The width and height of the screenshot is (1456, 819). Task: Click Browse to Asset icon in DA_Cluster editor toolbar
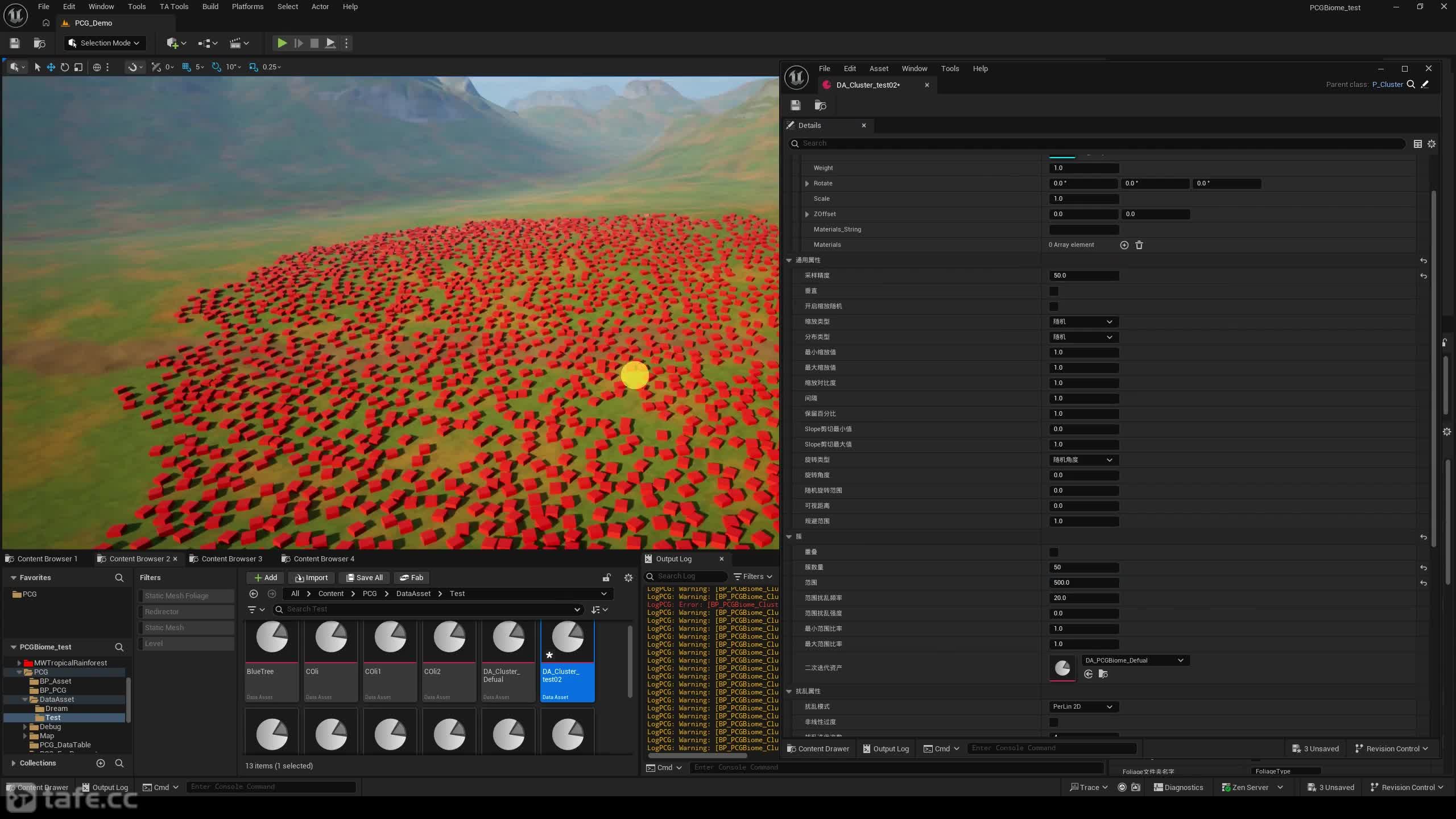(820, 105)
